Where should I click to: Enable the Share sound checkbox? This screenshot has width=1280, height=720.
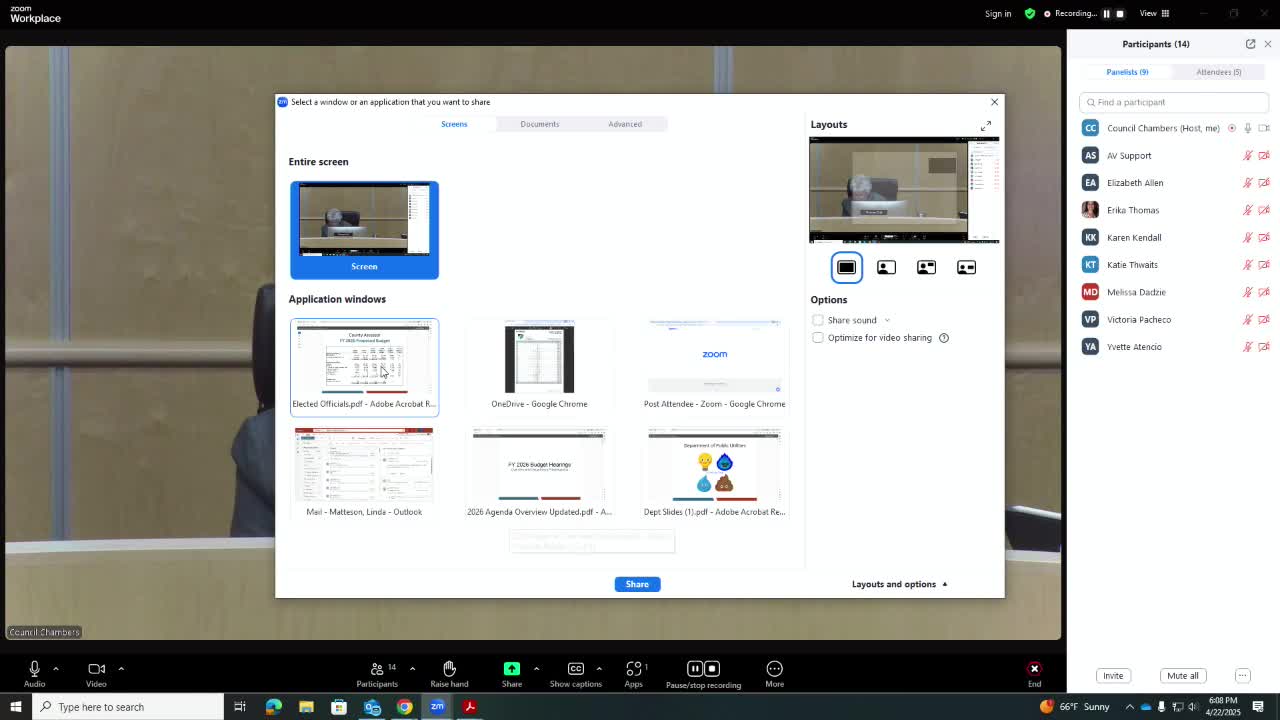pyautogui.click(x=818, y=320)
